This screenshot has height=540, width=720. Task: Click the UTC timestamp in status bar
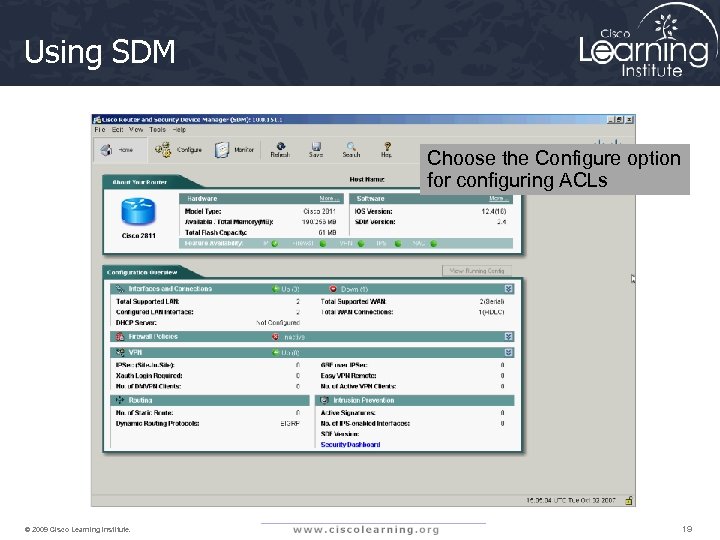pyautogui.click(x=571, y=501)
